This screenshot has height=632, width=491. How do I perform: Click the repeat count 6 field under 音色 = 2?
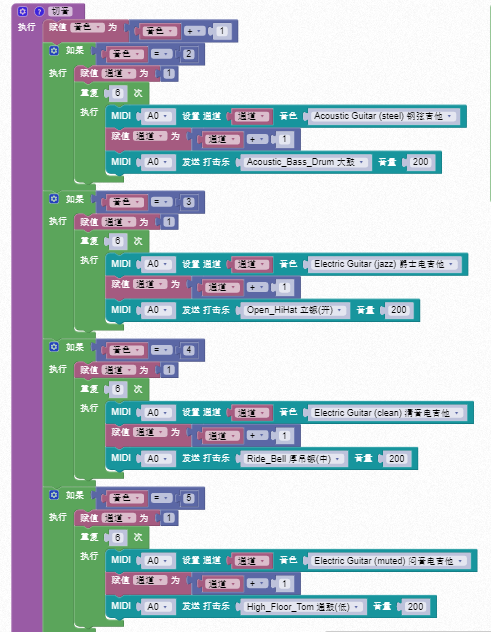[117, 93]
